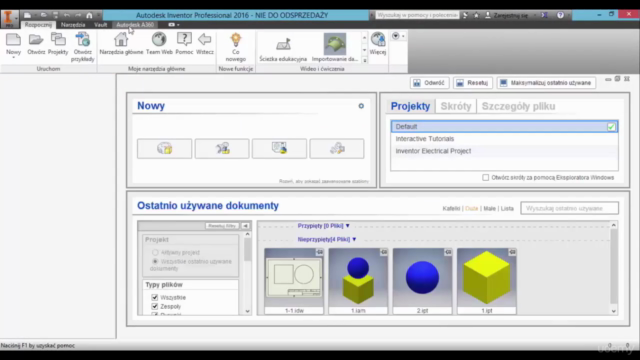Select the Szczegóły pliku tab
Image resolution: width=640 pixels, height=360 pixels.
tap(518, 106)
